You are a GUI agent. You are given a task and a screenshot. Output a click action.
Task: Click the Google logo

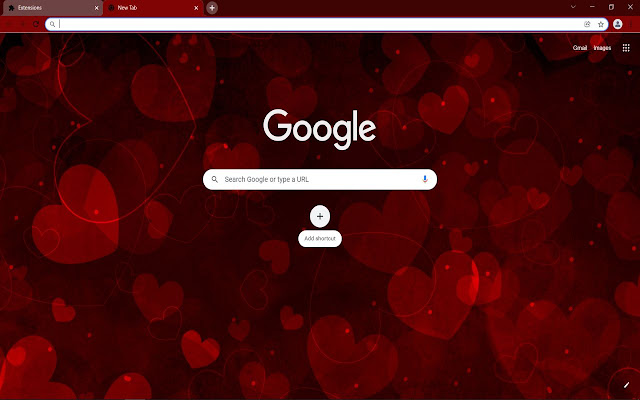pos(320,128)
